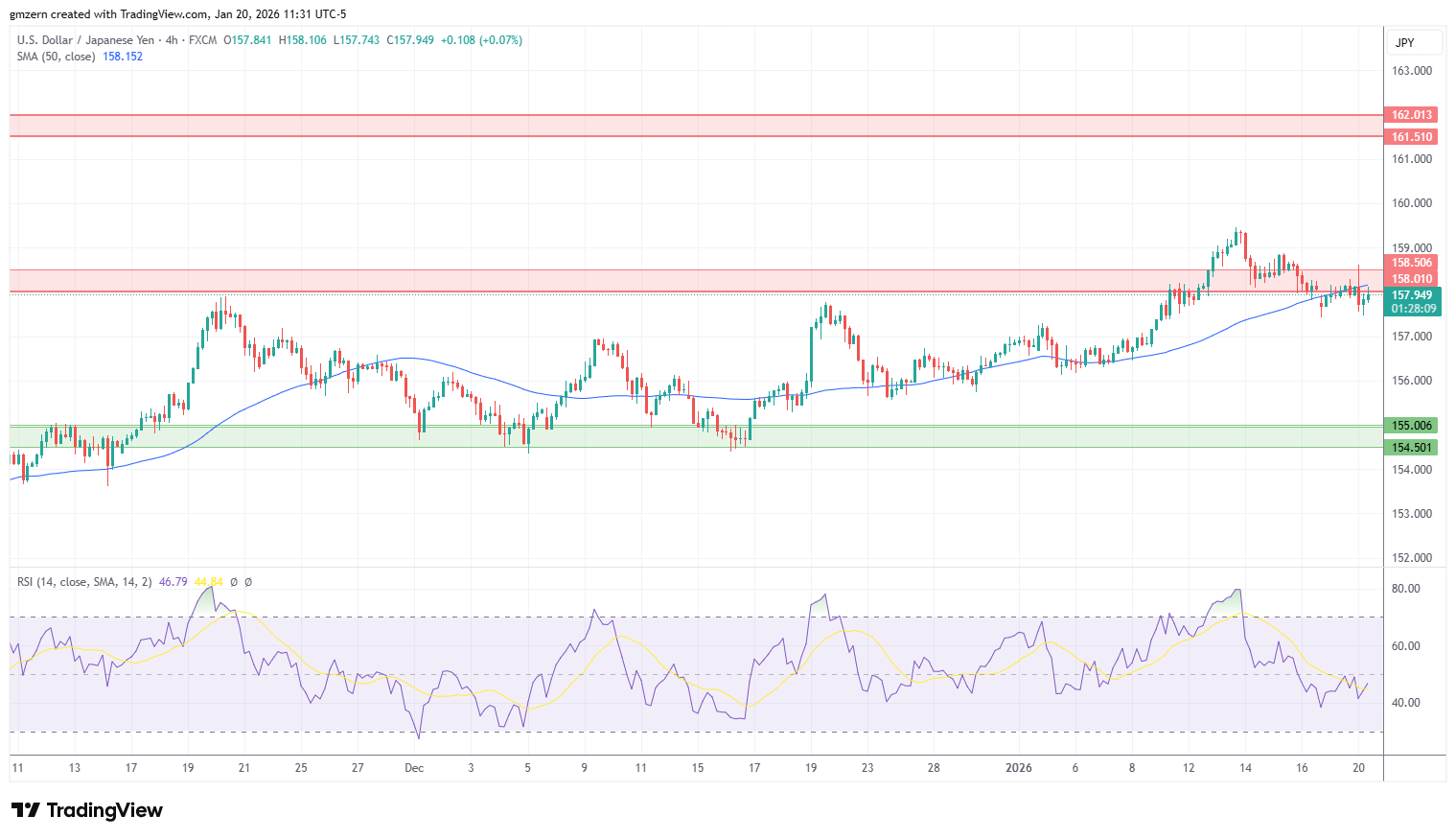Viewport: 1456px width, 839px height.
Task: Open the JPY currency selector
Action: 1414,42
